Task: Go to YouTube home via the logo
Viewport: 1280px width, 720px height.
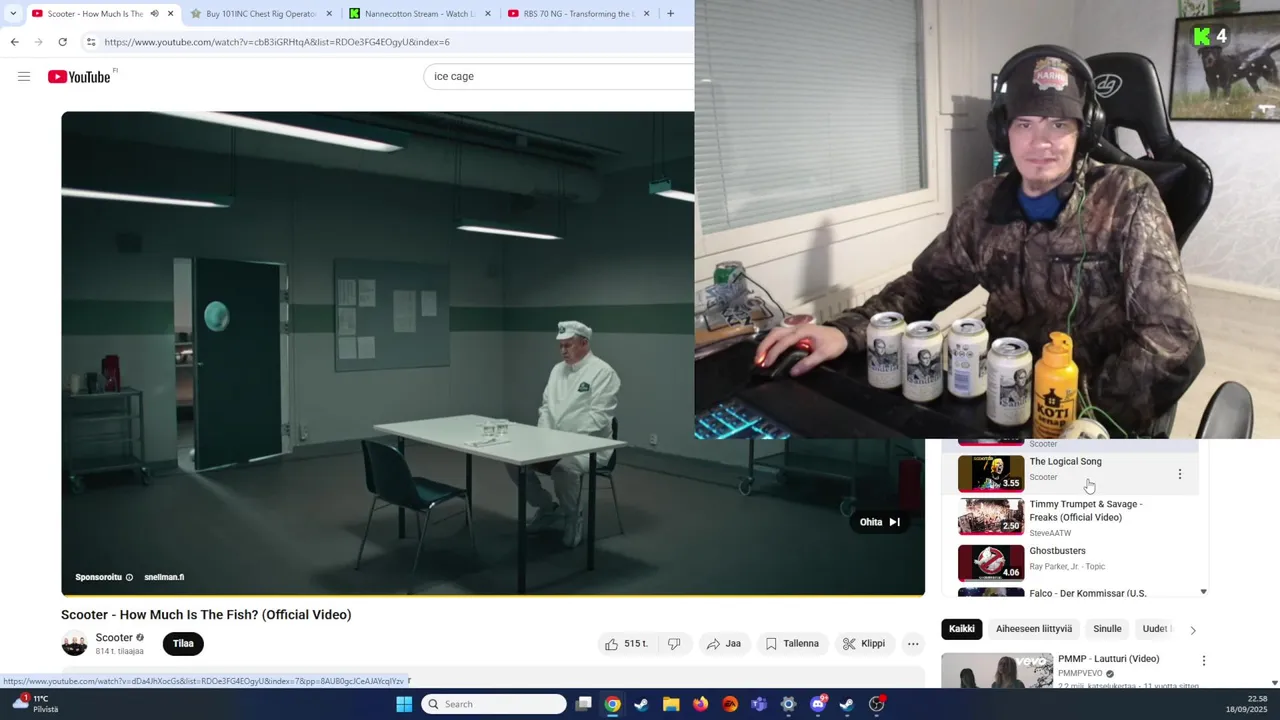Action: pos(79,77)
